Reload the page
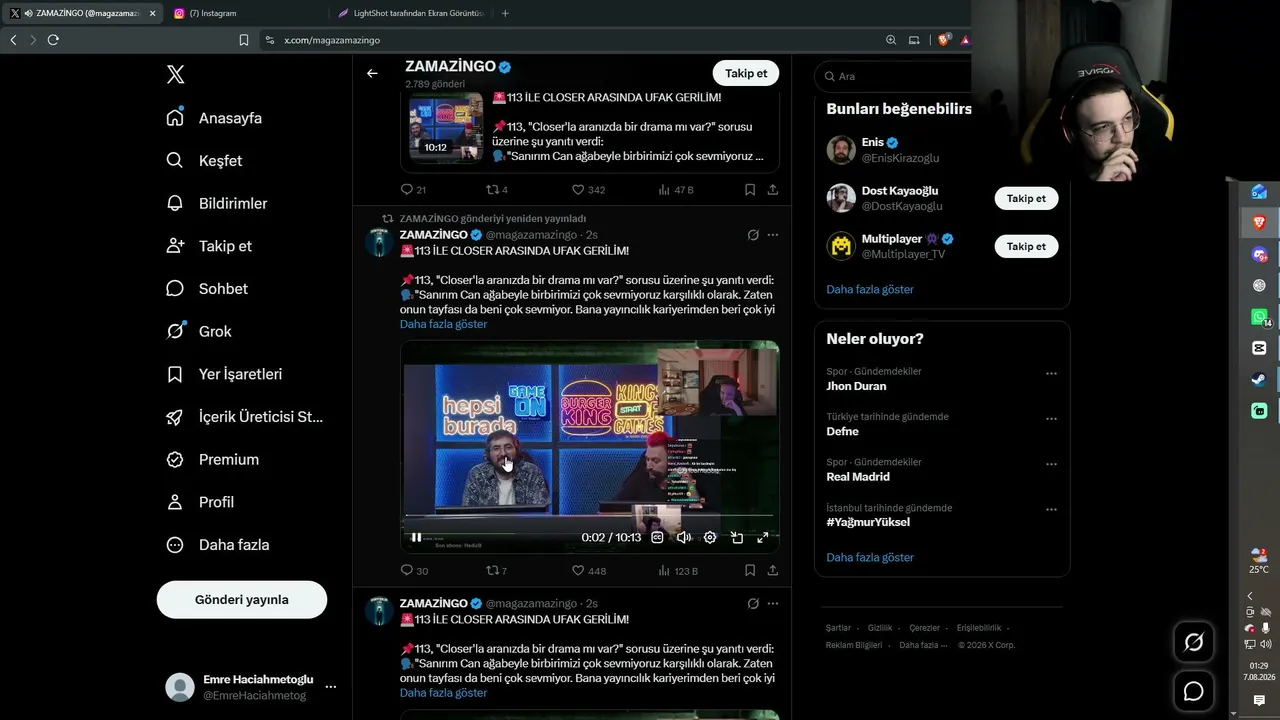This screenshot has height=720, width=1280. pyautogui.click(x=53, y=40)
